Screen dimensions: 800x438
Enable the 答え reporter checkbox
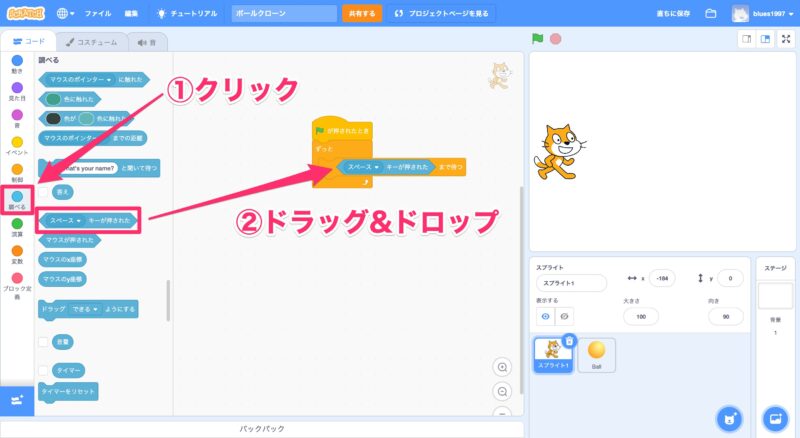click(43, 188)
